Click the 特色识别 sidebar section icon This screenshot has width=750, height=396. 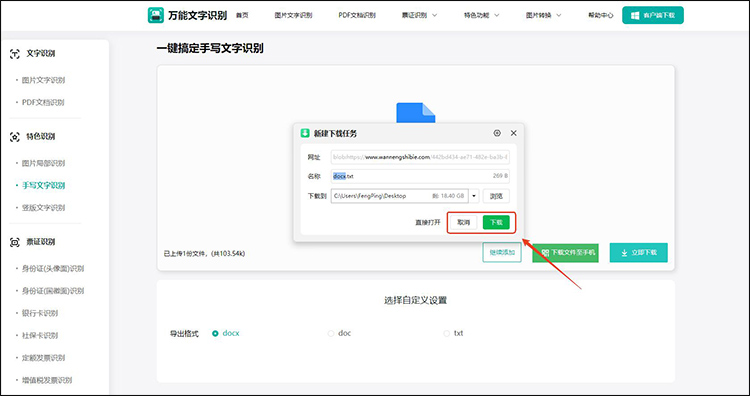(x=15, y=137)
